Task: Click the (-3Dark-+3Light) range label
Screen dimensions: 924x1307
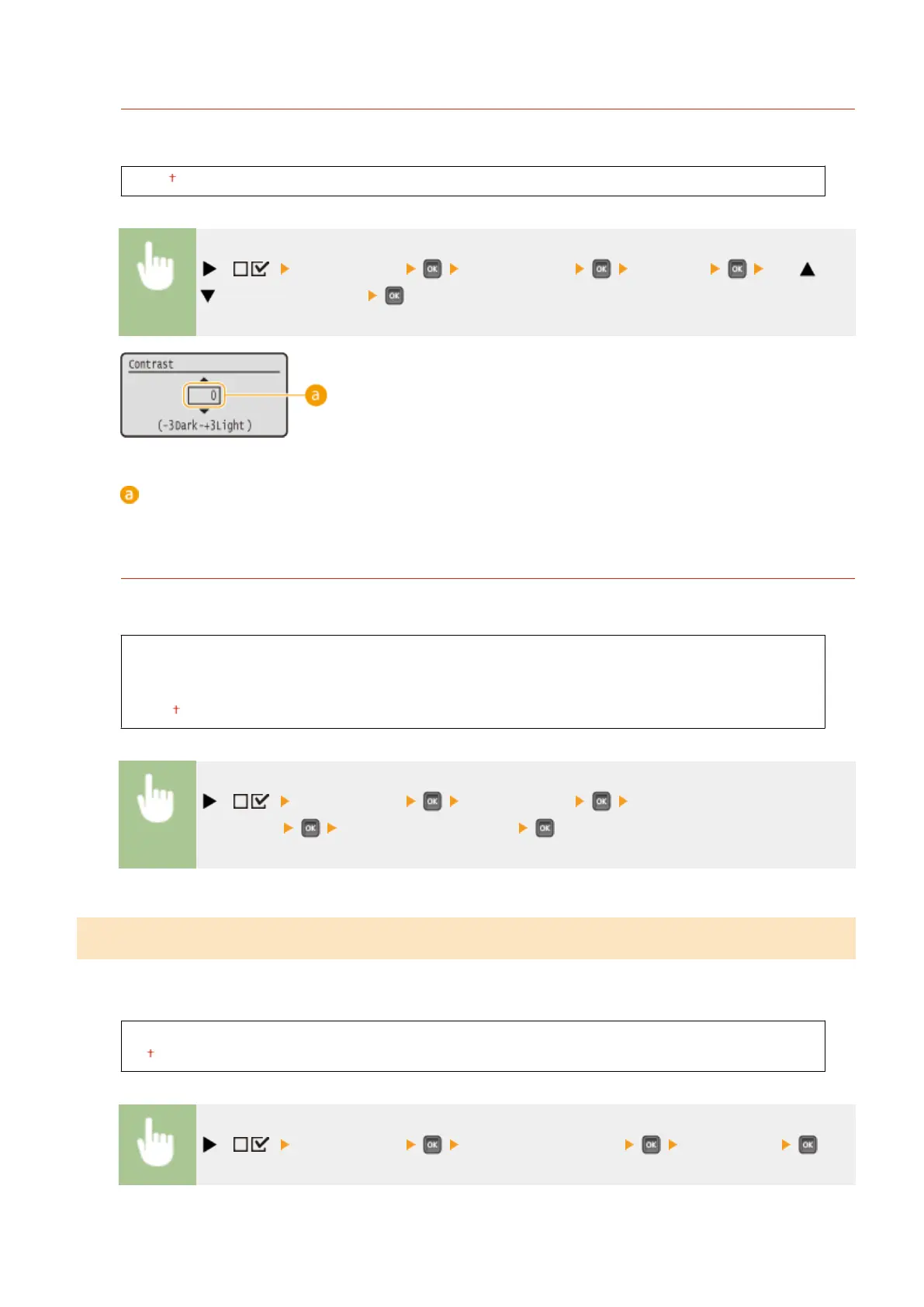Action: coord(205,425)
